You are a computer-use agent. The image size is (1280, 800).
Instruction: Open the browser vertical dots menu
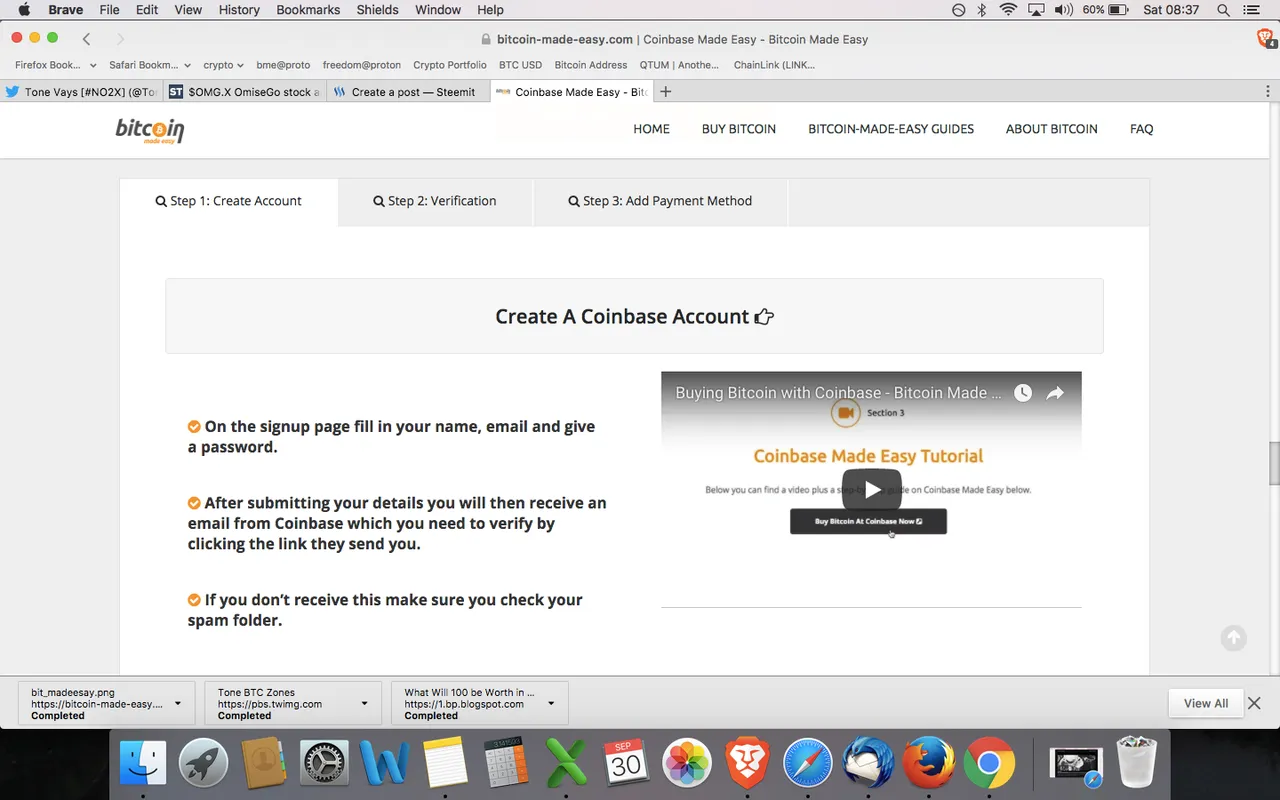click(1267, 91)
